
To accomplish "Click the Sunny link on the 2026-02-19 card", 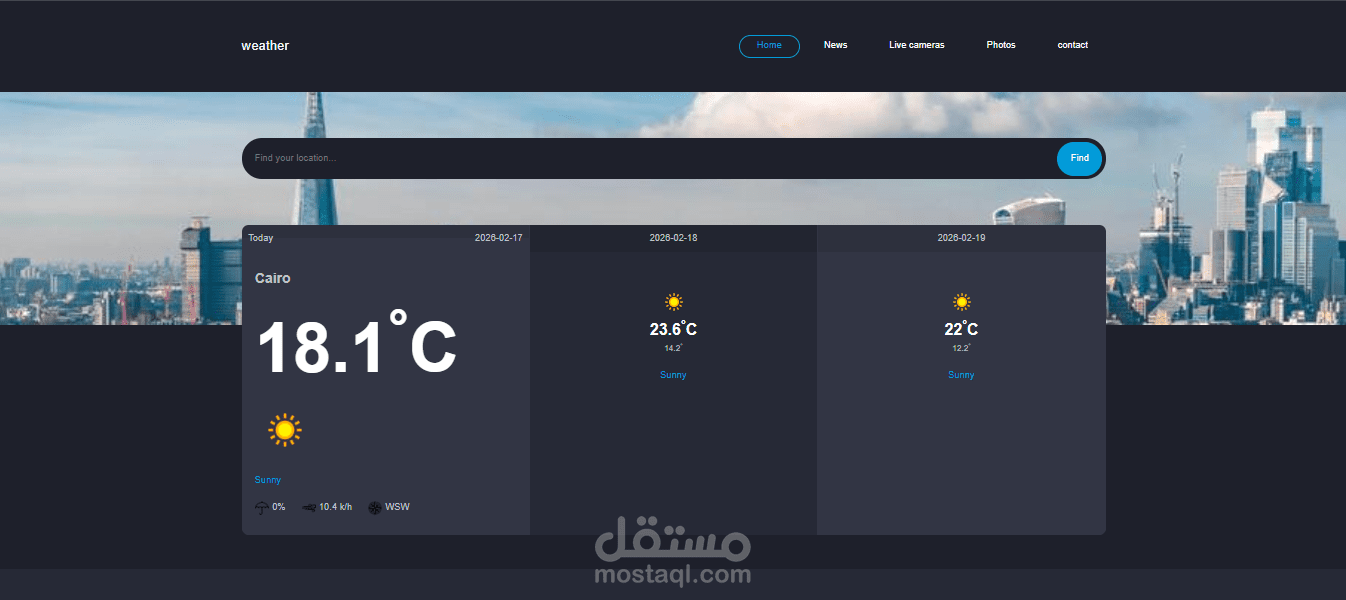I will point(961,374).
